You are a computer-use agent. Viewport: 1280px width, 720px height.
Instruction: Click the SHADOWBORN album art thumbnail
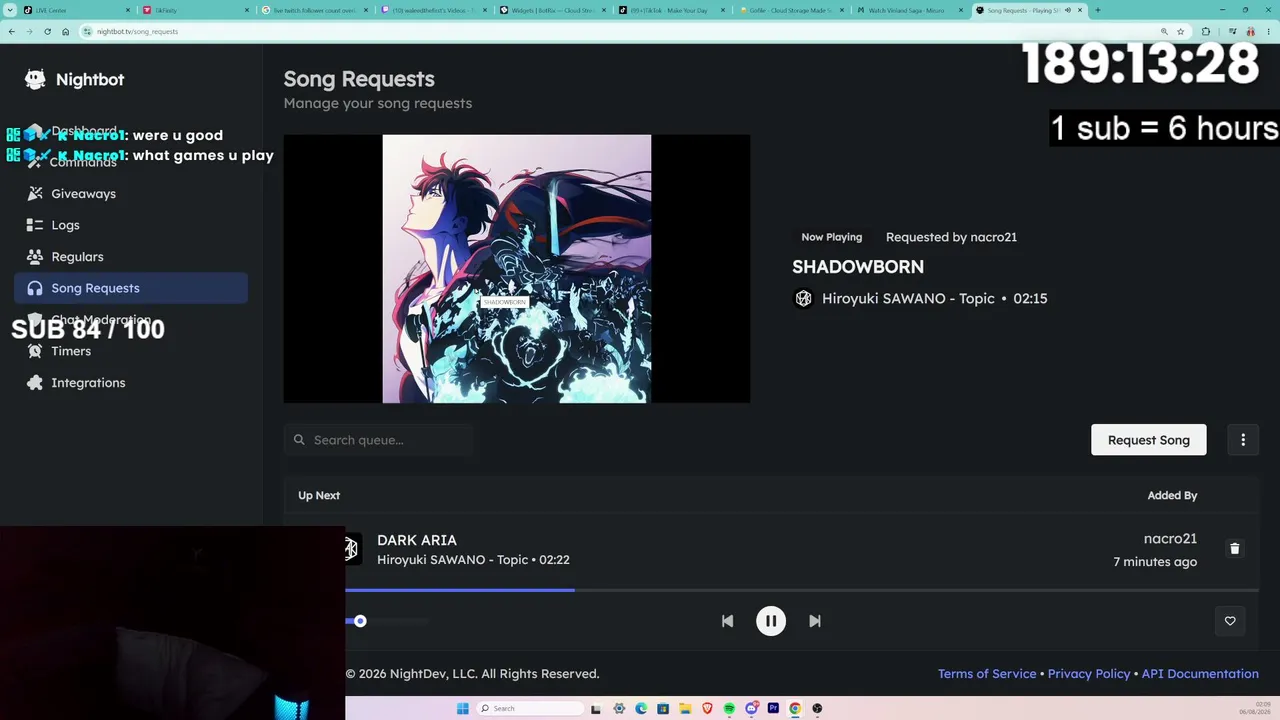coord(517,269)
